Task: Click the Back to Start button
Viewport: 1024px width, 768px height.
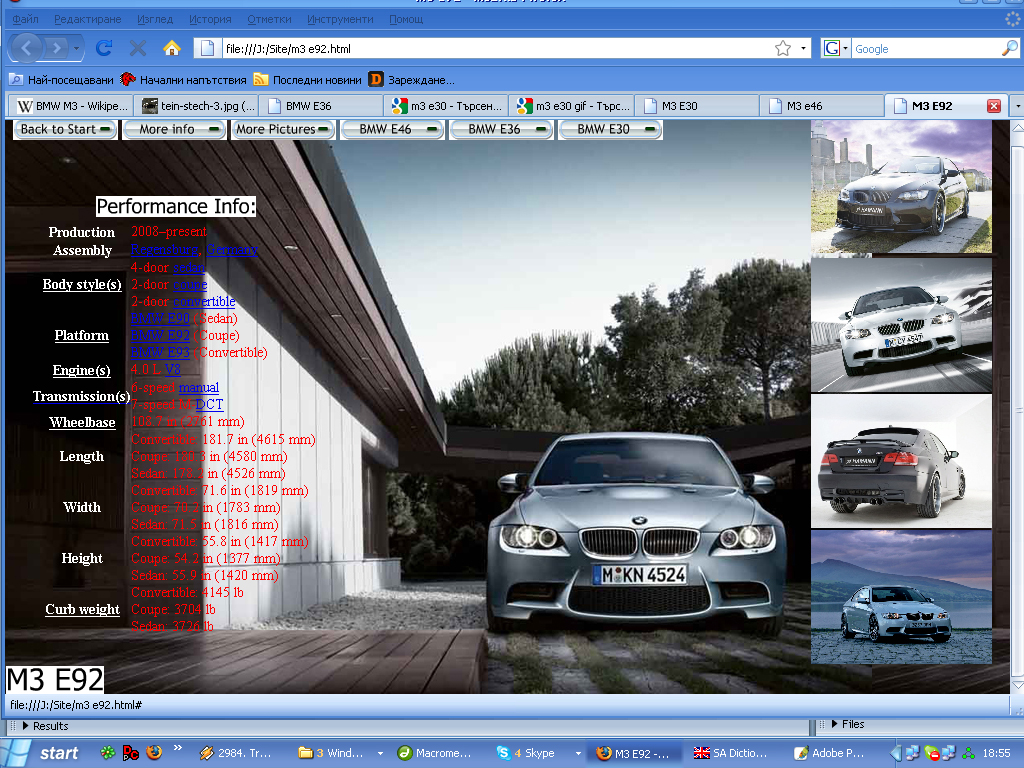Action: [65, 129]
